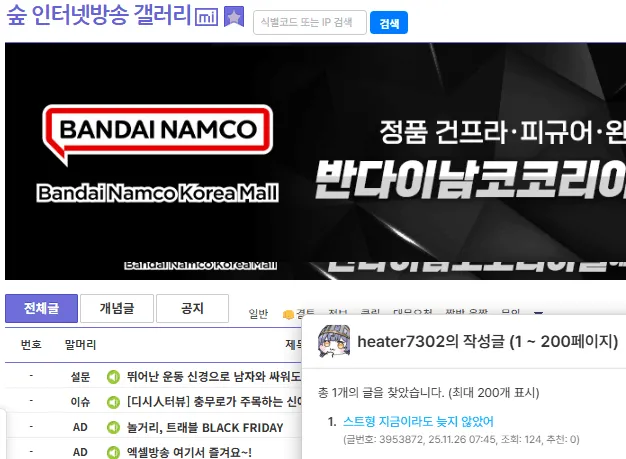The width and height of the screenshot is (626, 459).
Task: Select the 일반 category filter
Action: [x=258, y=314]
